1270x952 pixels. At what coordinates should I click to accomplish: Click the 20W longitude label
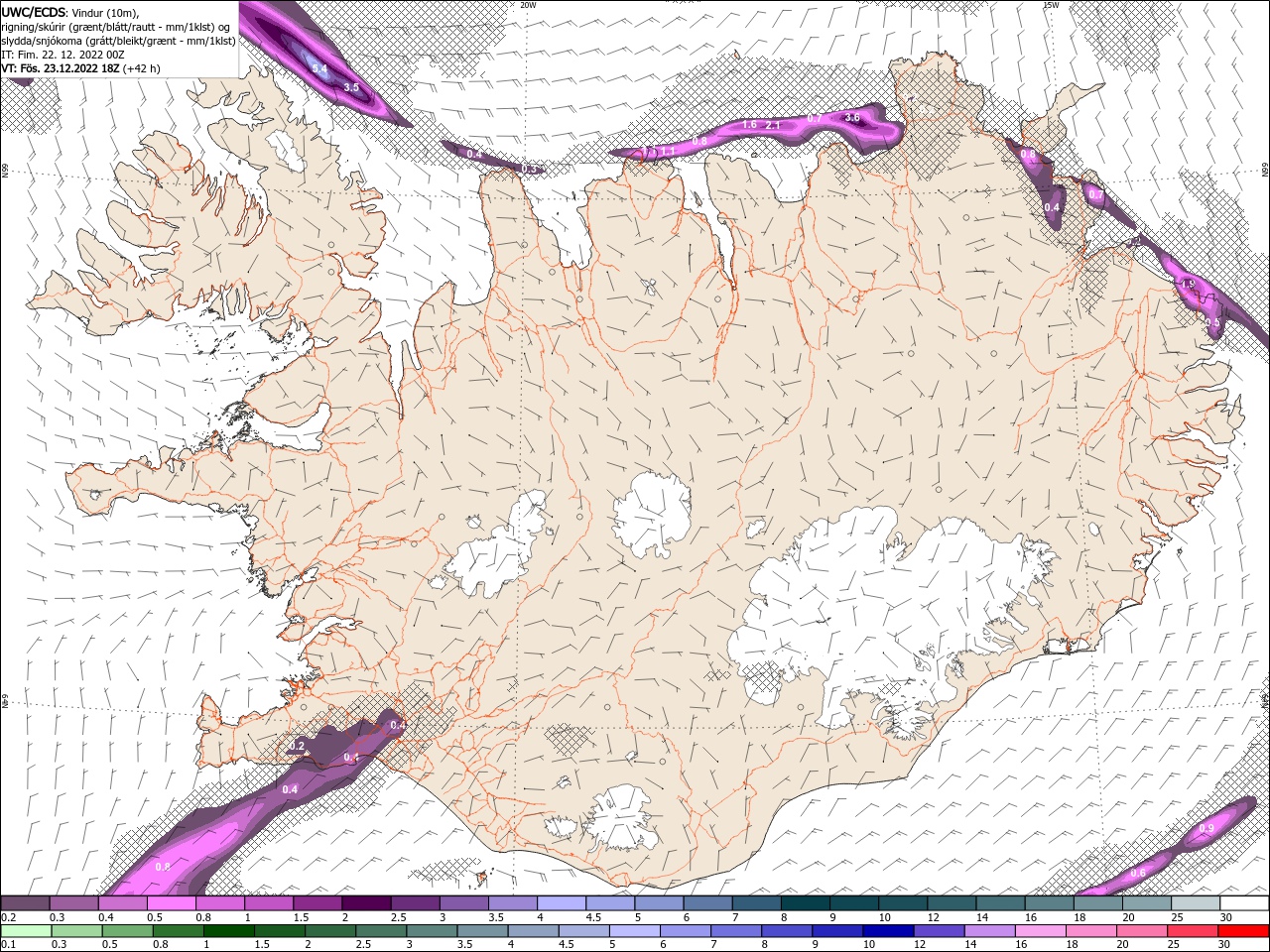pyautogui.click(x=528, y=5)
